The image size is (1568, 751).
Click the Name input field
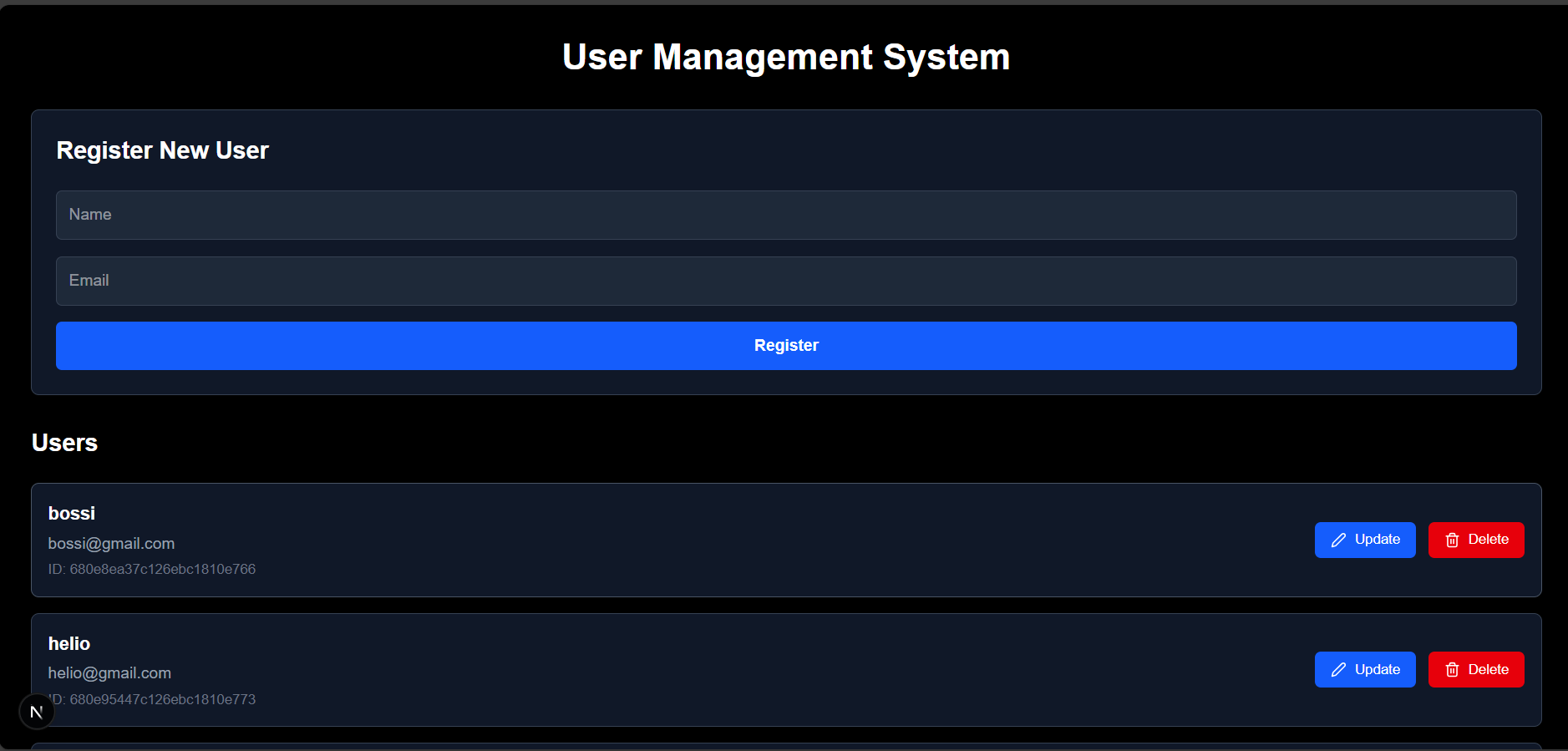(x=786, y=215)
